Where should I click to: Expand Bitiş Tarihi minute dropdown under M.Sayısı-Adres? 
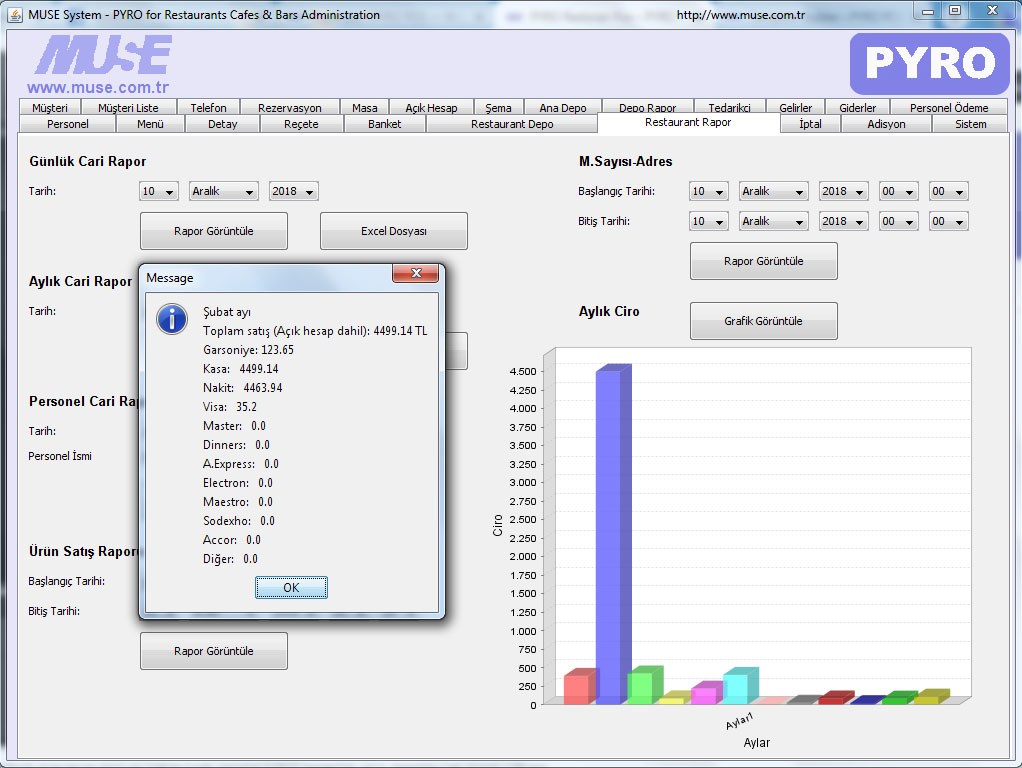(948, 221)
